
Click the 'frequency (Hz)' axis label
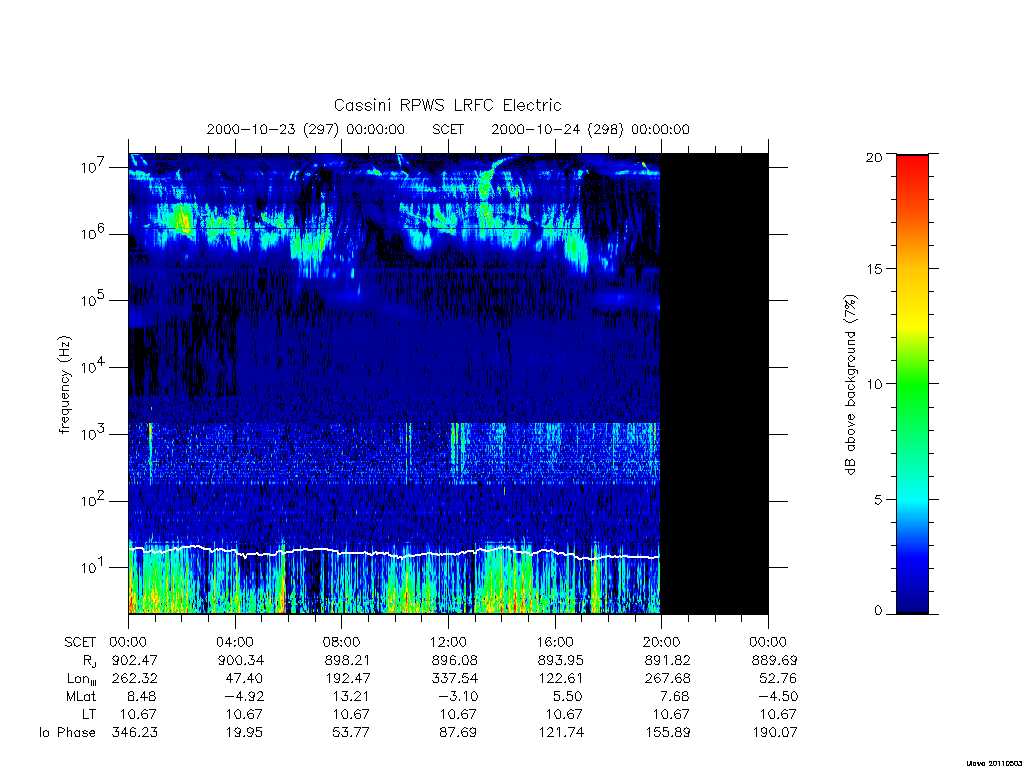tap(64, 385)
